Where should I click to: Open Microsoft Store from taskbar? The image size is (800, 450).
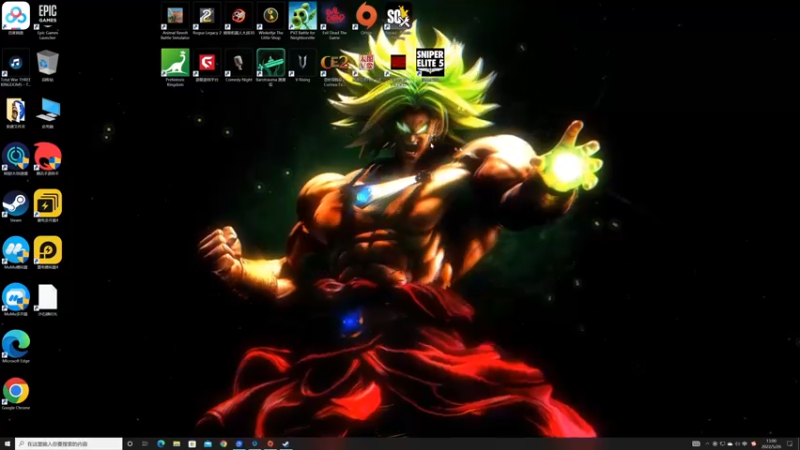(192, 444)
